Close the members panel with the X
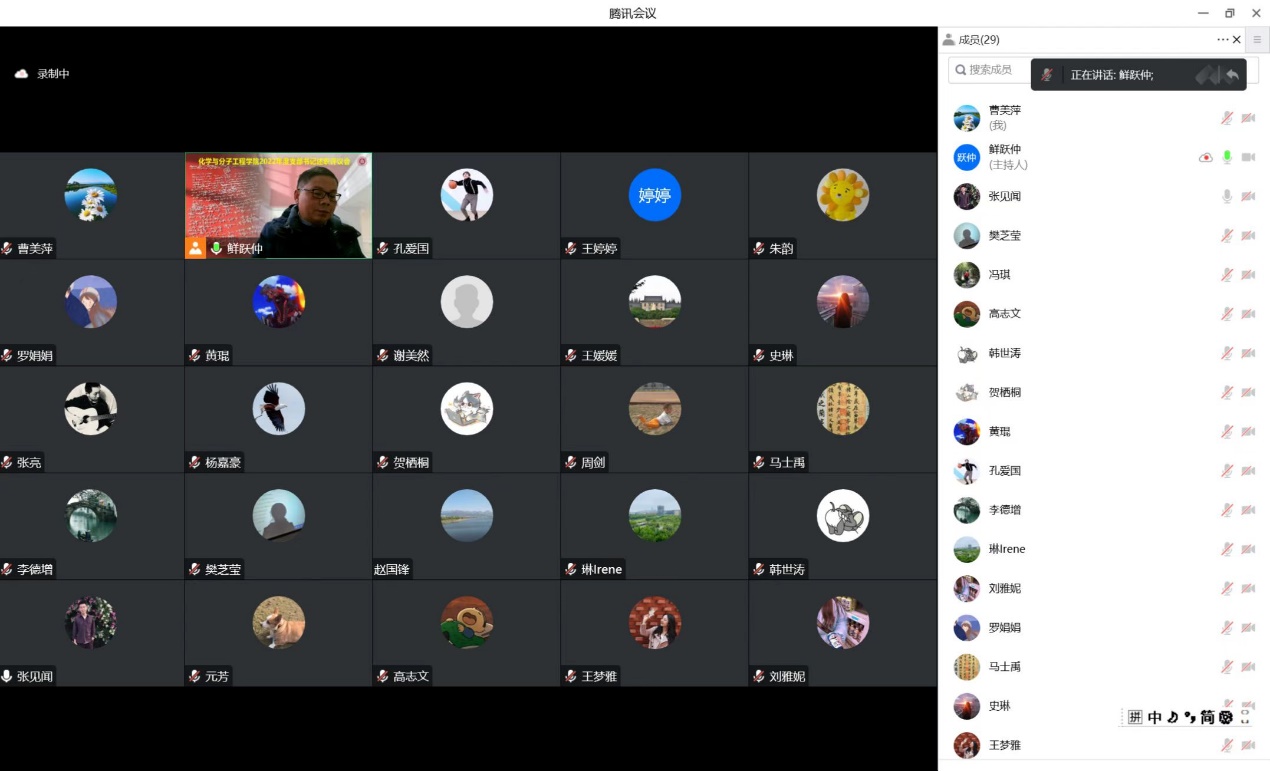 [1237, 40]
